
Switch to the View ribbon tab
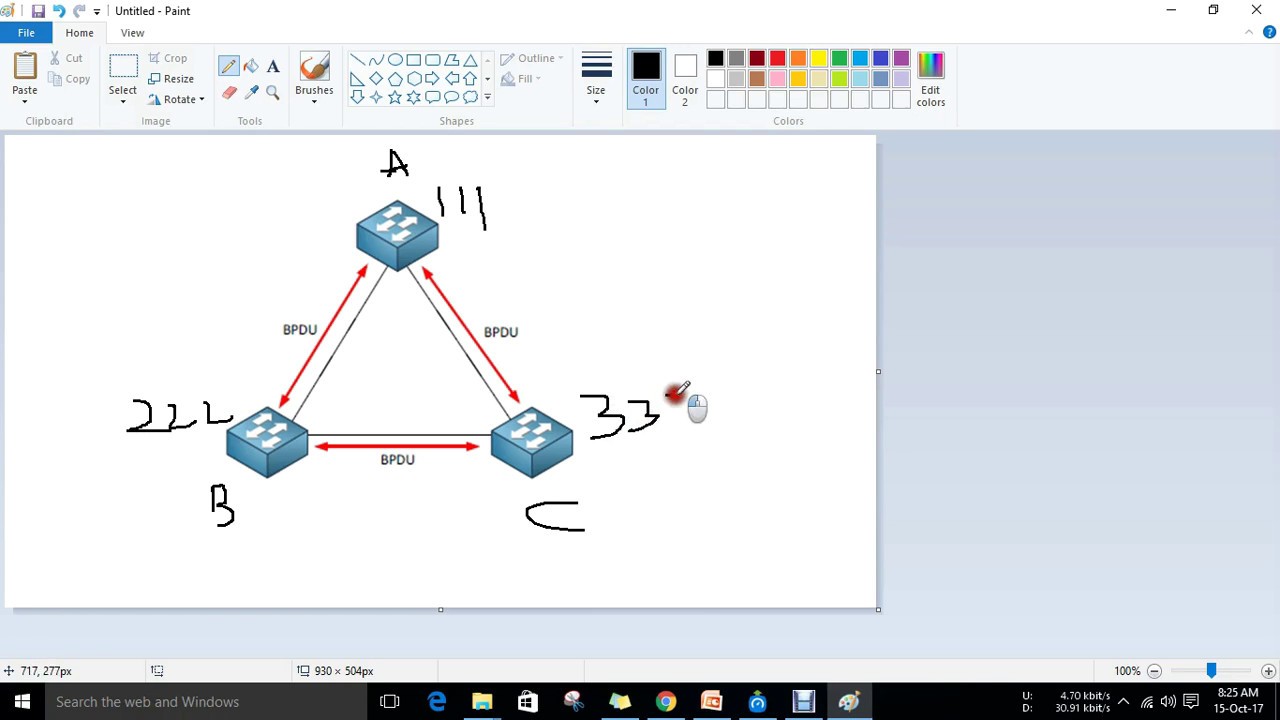click(x=132, y=33)
